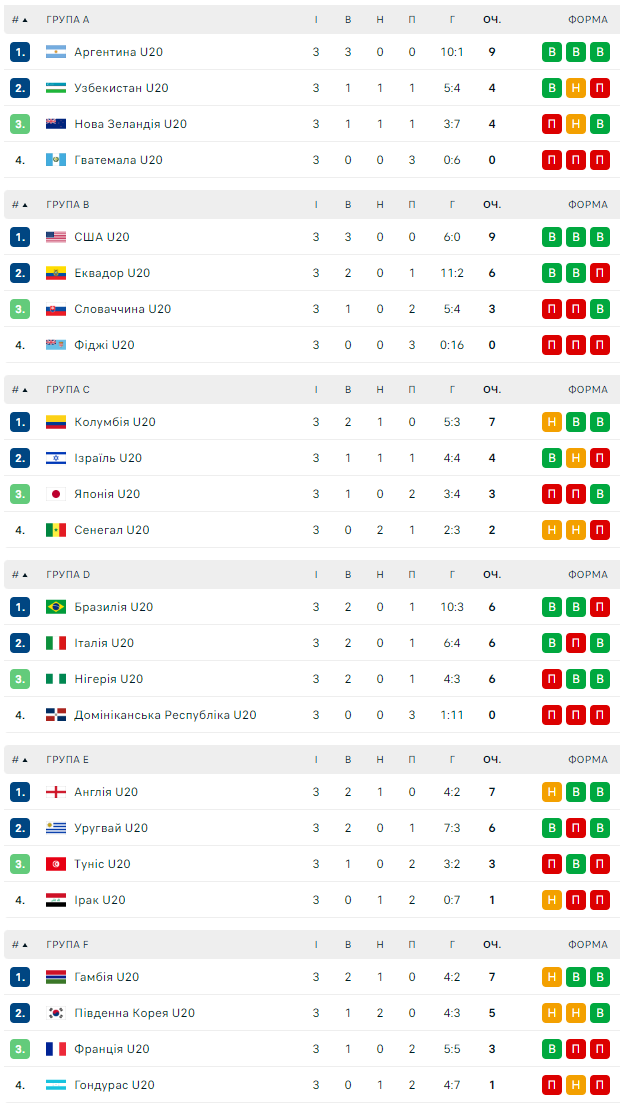Click the France U20 flag icon
Viewport: 620px width, 1107px height.
(x=56, y=1049)
